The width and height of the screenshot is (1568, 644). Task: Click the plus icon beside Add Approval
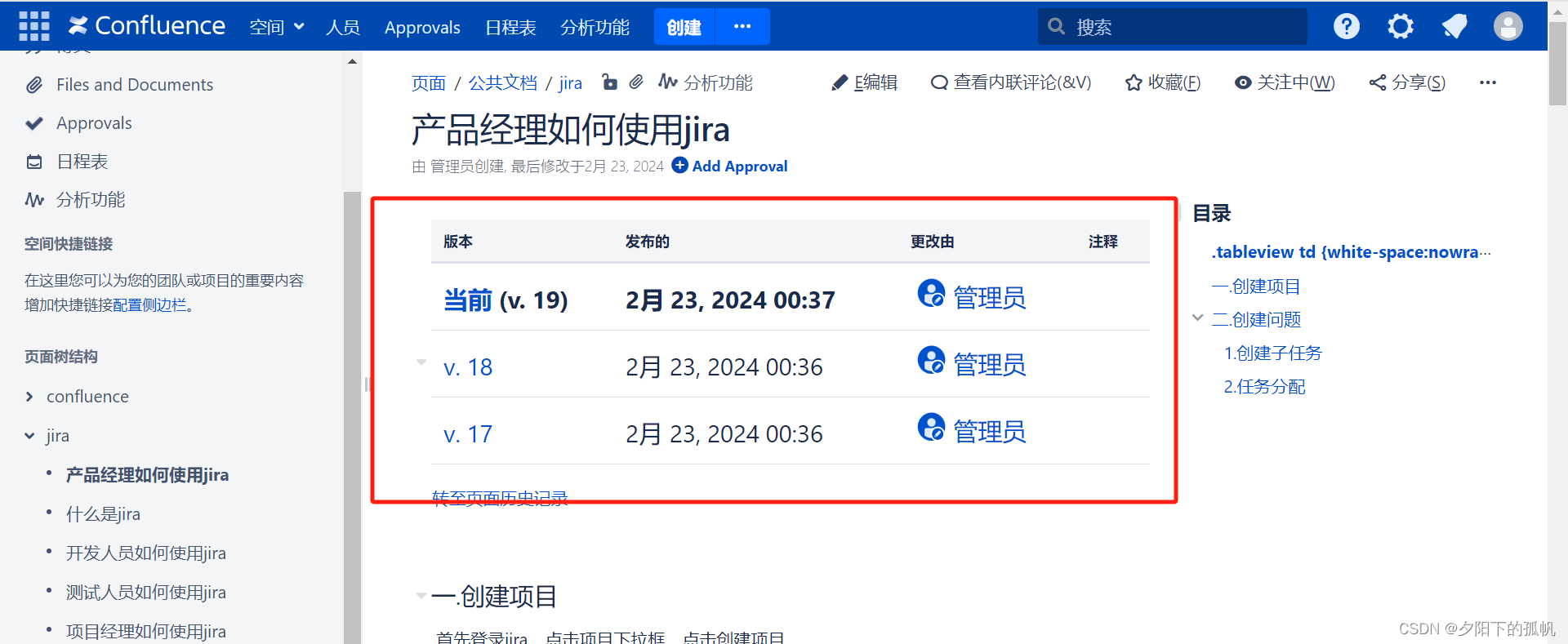[x=679, y=165]
